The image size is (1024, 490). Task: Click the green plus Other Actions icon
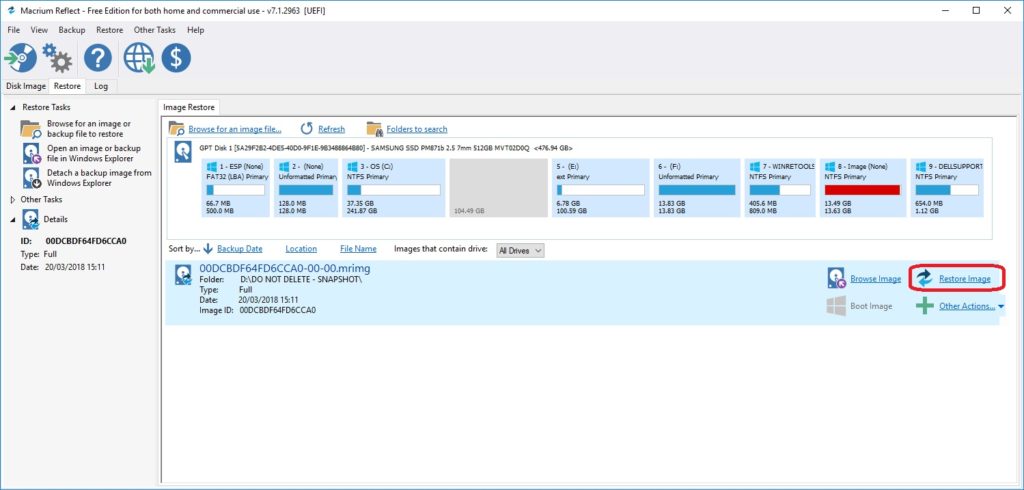tap(924, 306)
